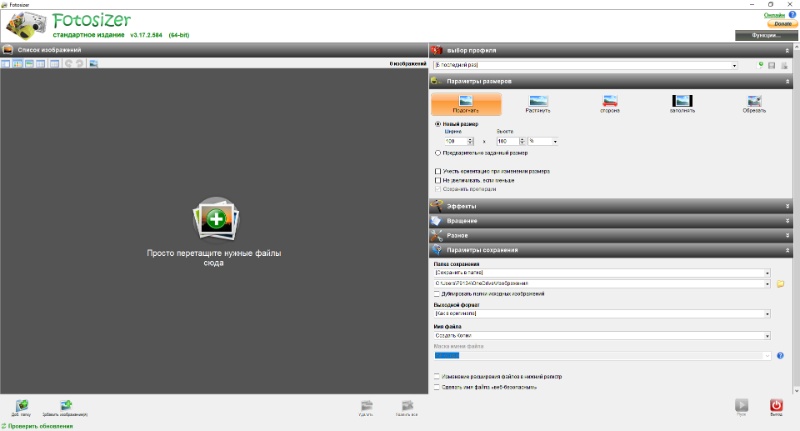Click the right panel scrollbar down arrow
The width and height of the screenshot is (800, 431).
(796, 391)
